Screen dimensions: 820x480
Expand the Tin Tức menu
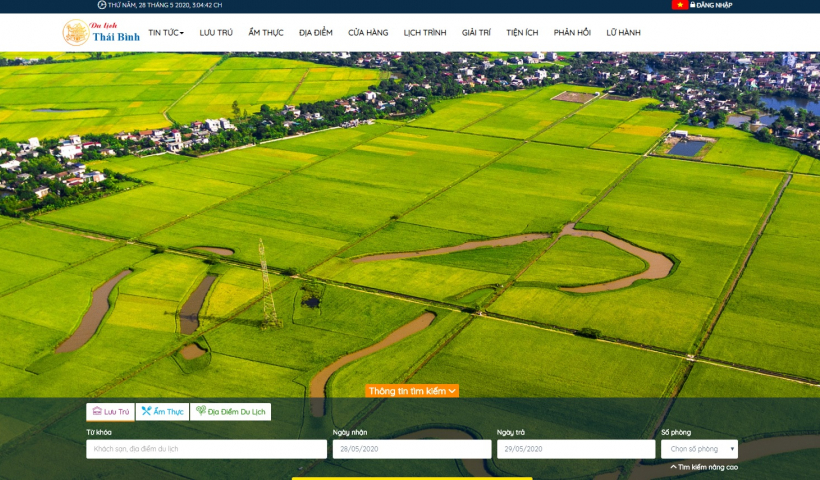166,33
